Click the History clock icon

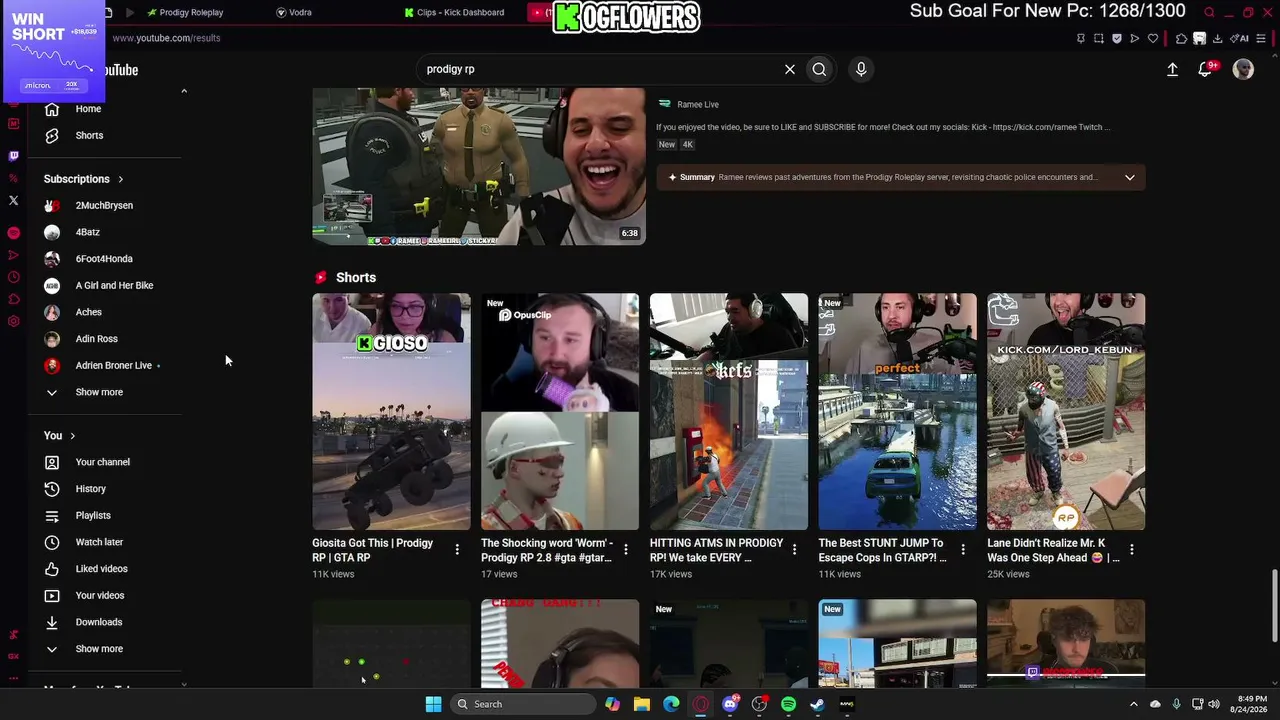pyautogui.click(x=52, y=489)
